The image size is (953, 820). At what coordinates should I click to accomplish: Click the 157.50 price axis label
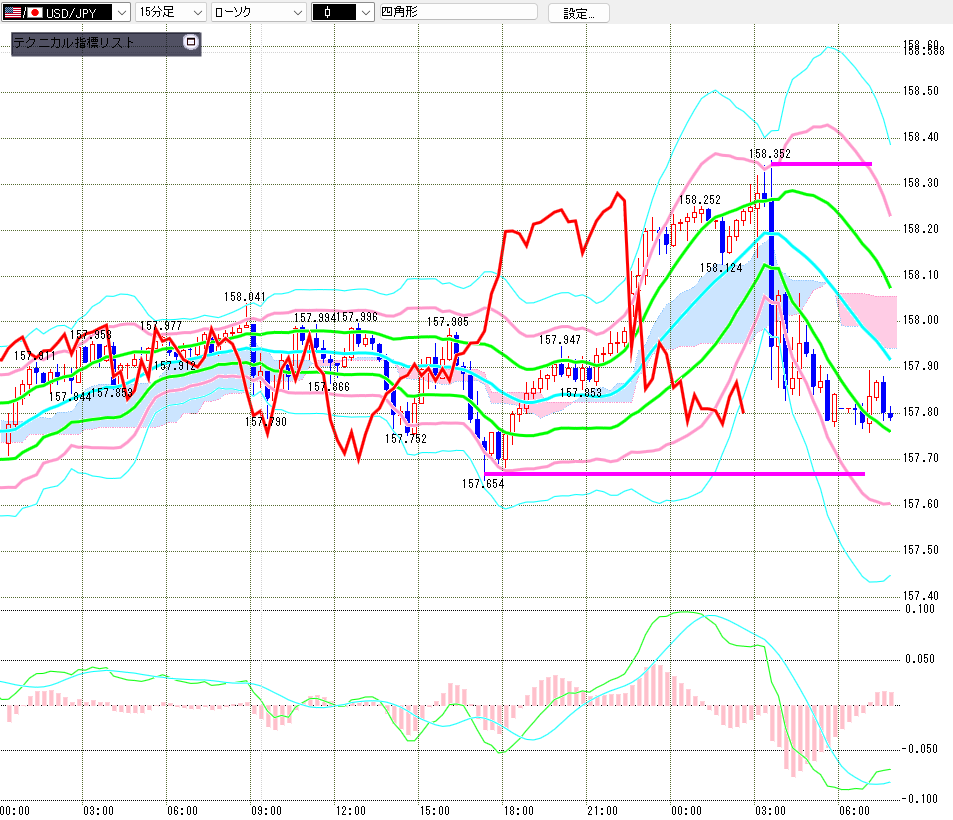coord(920,550)
